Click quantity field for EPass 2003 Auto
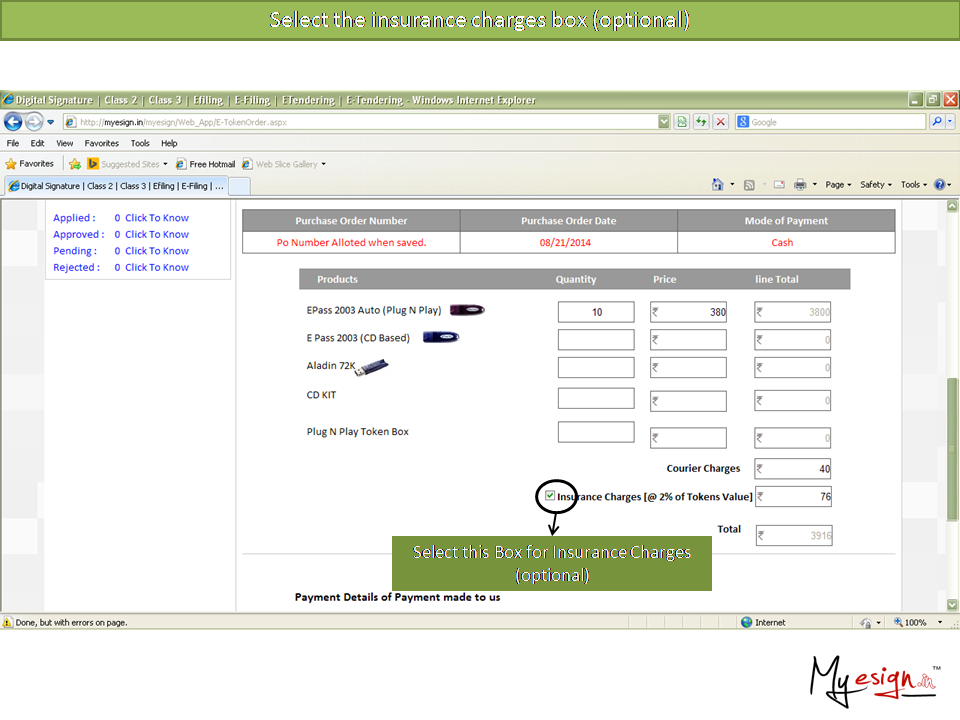 [x=596, y=312]
